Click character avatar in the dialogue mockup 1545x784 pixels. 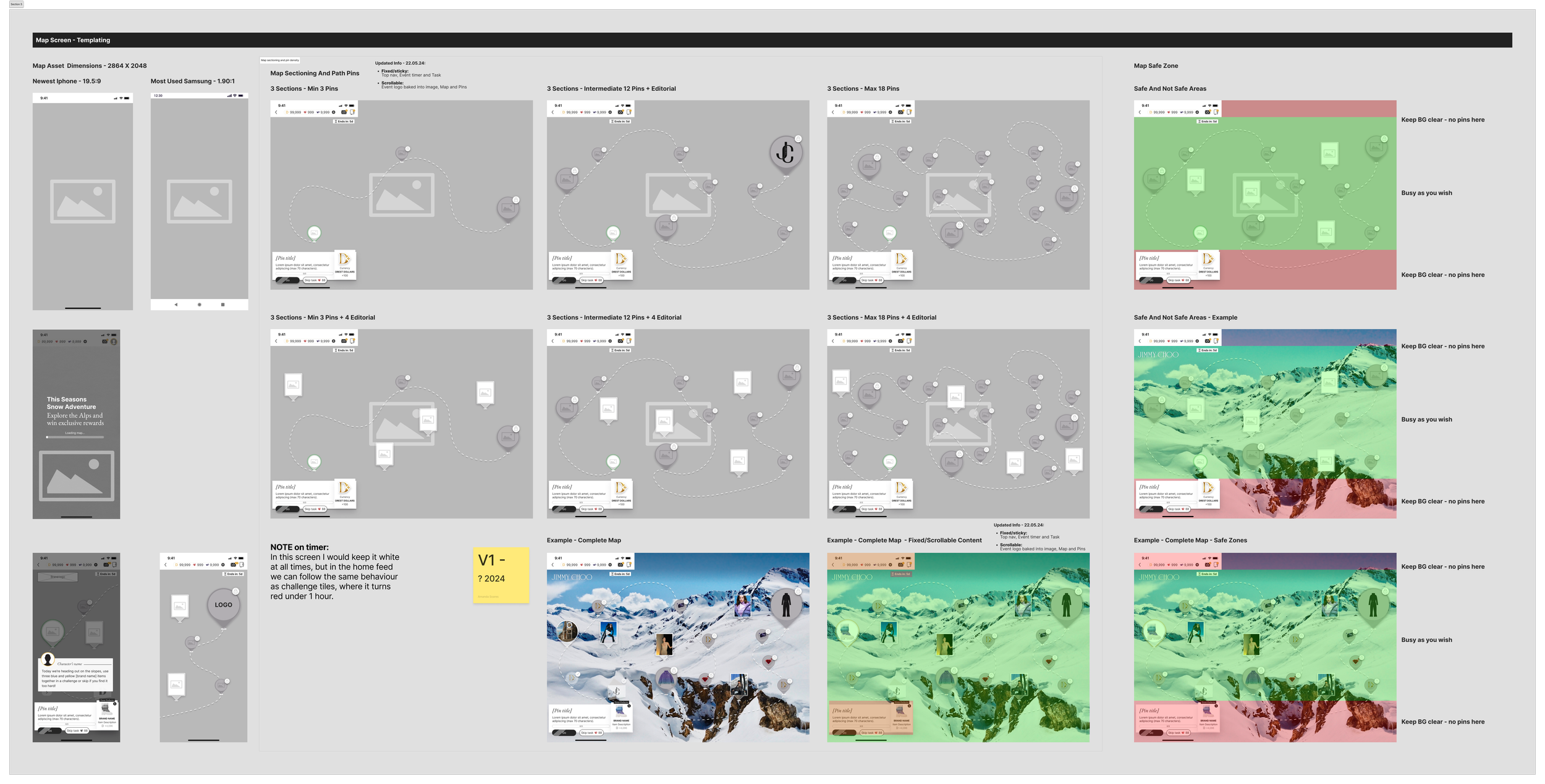click(48, 659)
